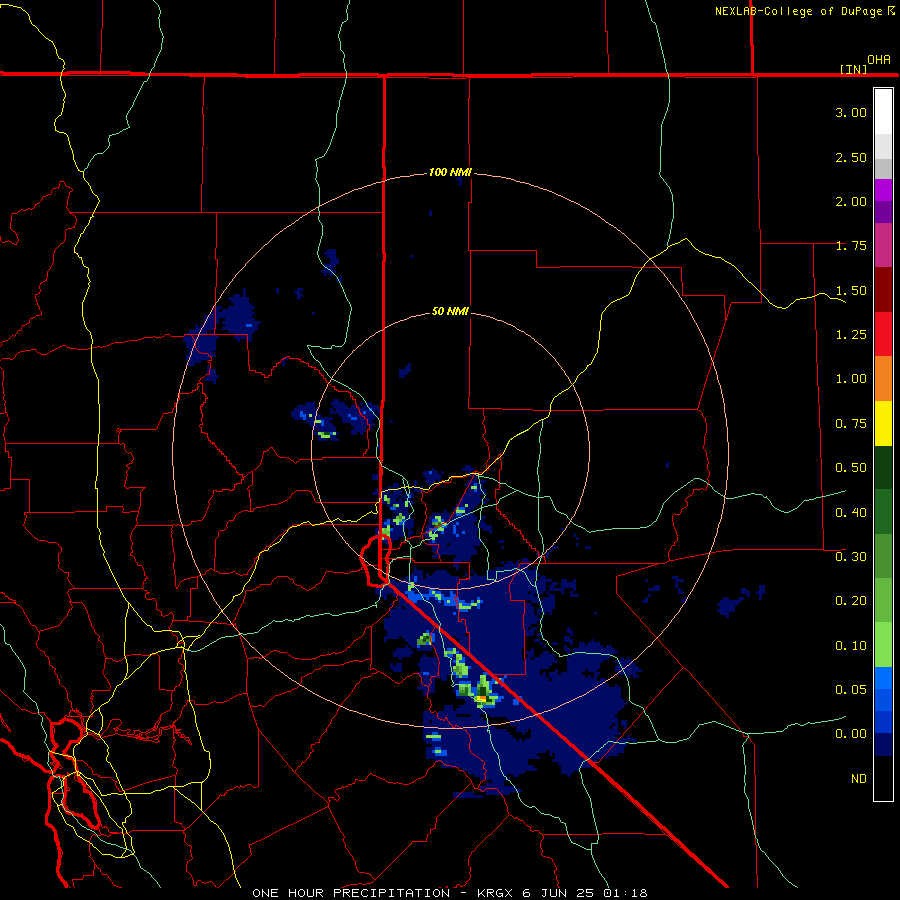Click the 1.50 legend value label

point(851,290)
